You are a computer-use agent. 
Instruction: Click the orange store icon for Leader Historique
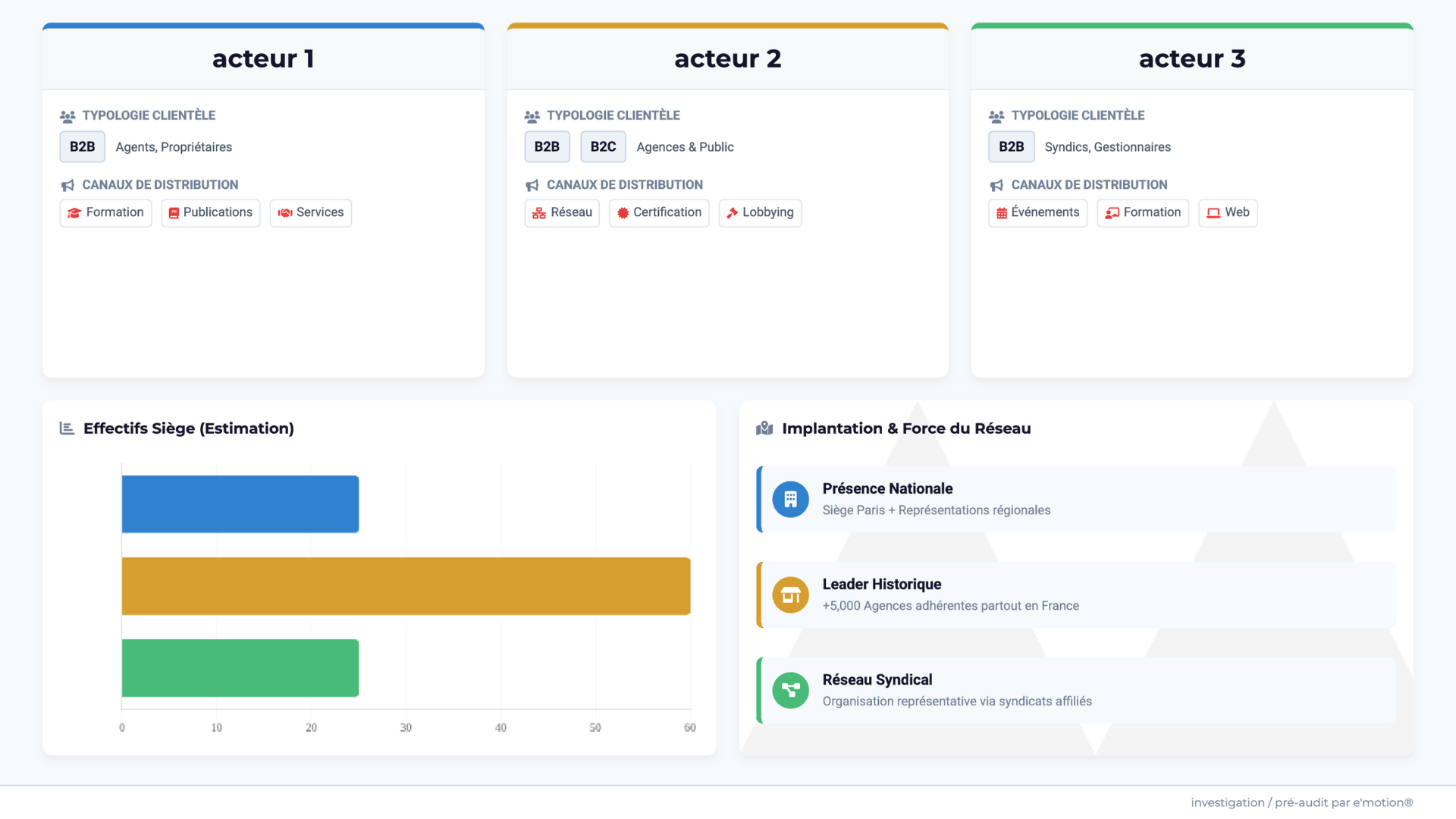click(x=790, y=595)
